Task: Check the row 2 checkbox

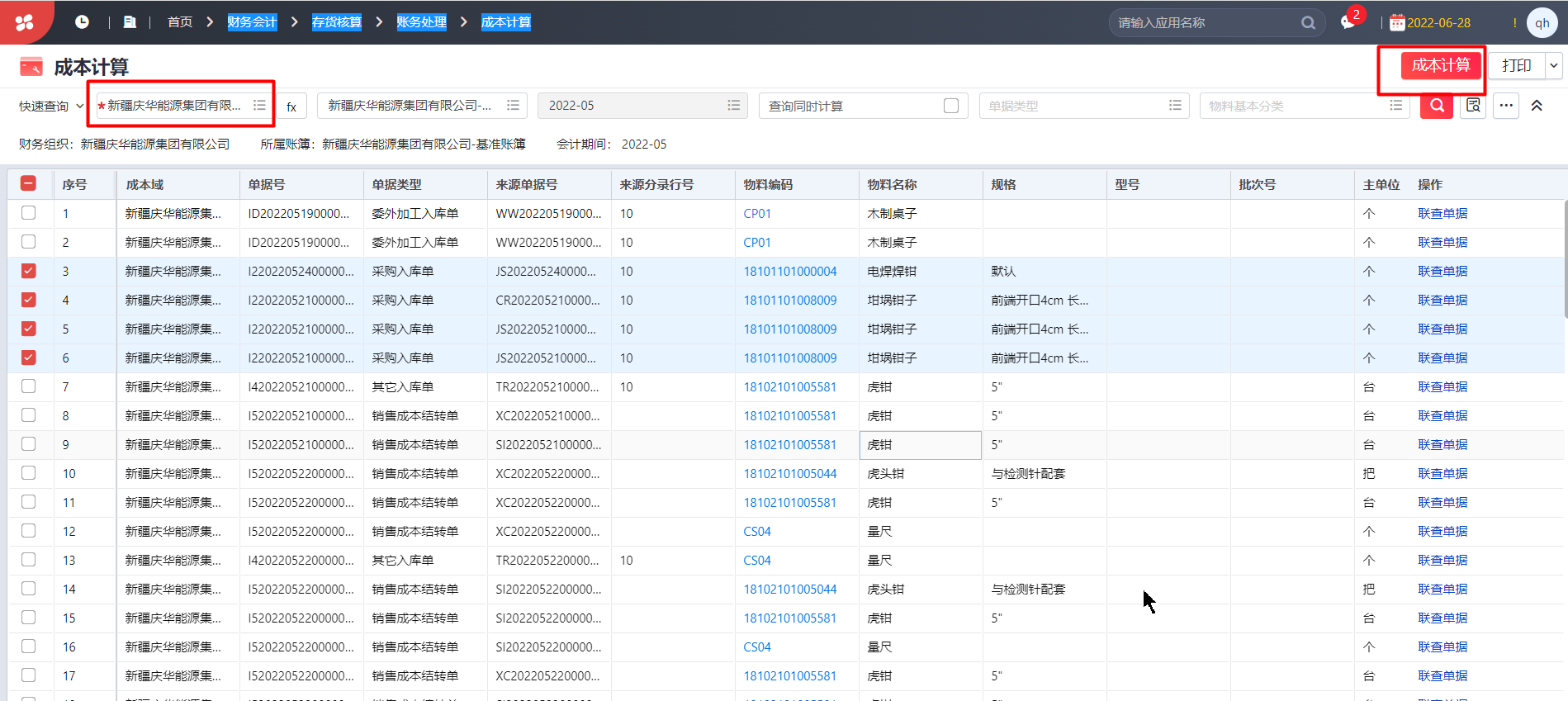Action: tap(28, 242)
